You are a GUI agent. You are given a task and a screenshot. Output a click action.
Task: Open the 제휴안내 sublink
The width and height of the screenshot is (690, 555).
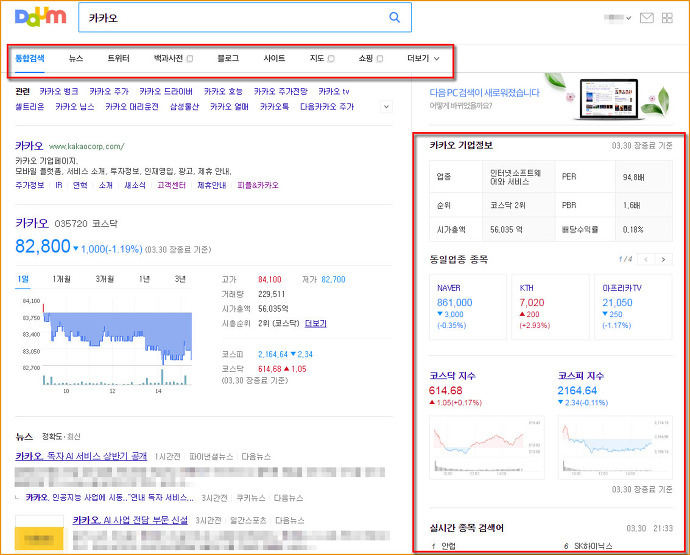pos(212,185)
